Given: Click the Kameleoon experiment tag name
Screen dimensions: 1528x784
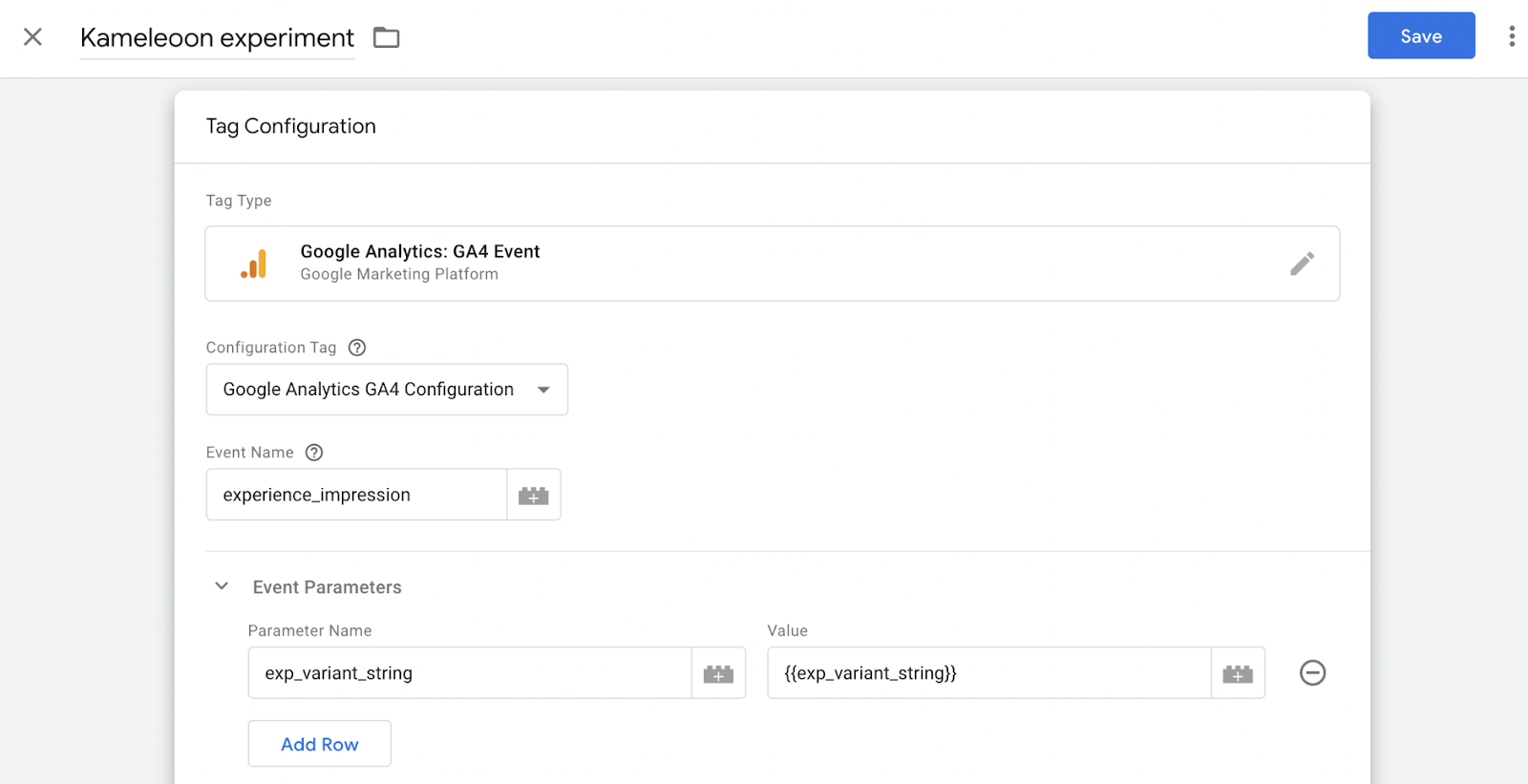Looking at the screenshot, I should (x=217, y=38).
